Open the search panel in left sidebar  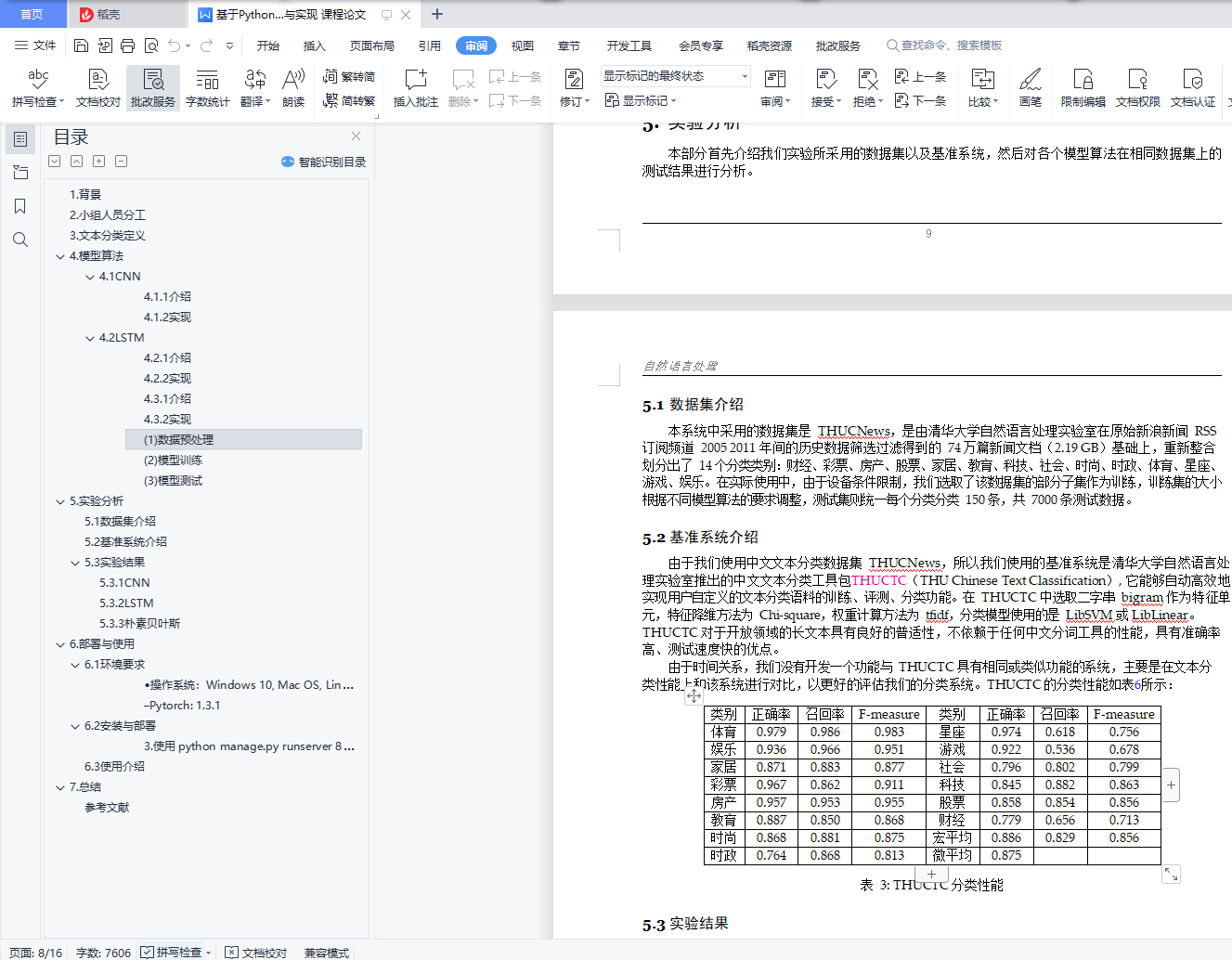click(x=20, y=240)
